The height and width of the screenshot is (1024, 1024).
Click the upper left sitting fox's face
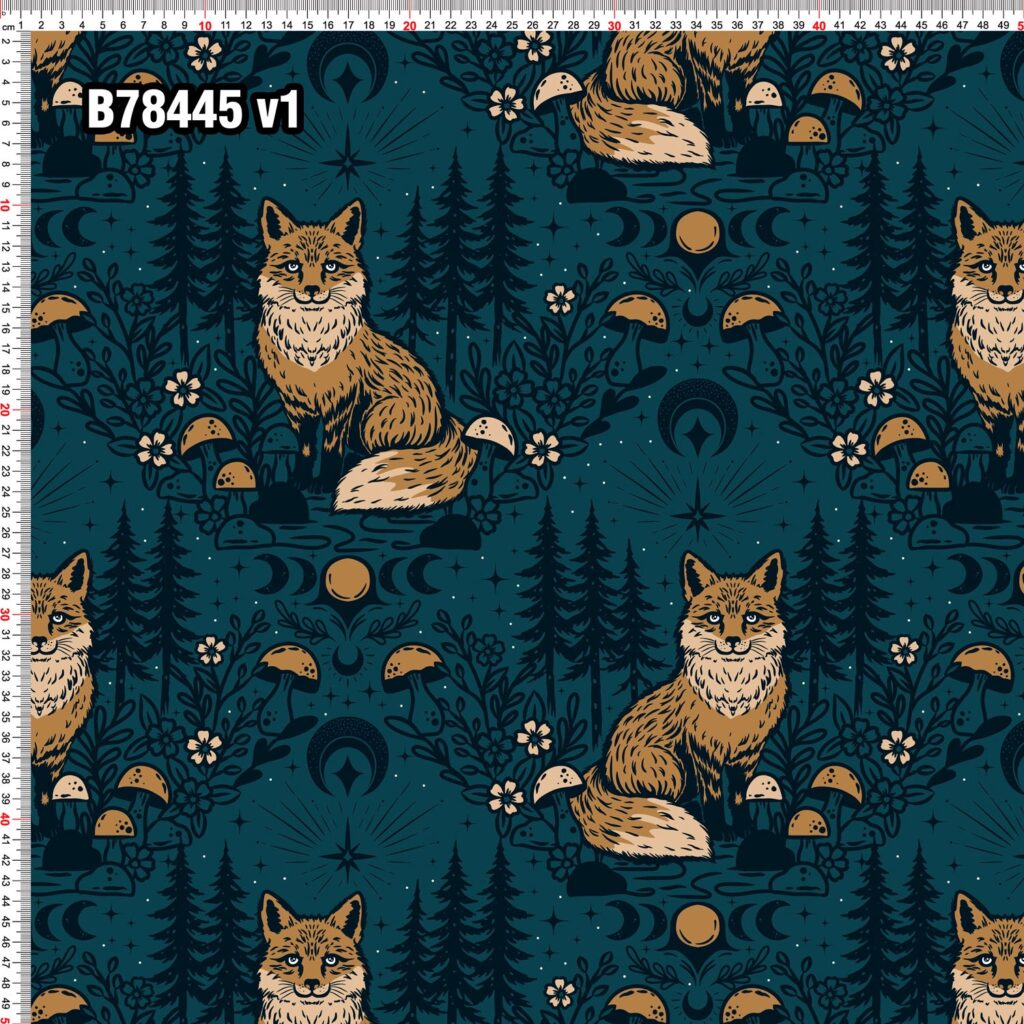coord(312,261)
